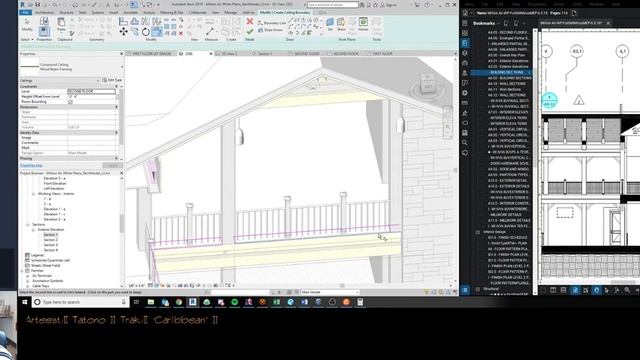
Task: Finish edit mode with green checkmark
Action: (250, 31)
